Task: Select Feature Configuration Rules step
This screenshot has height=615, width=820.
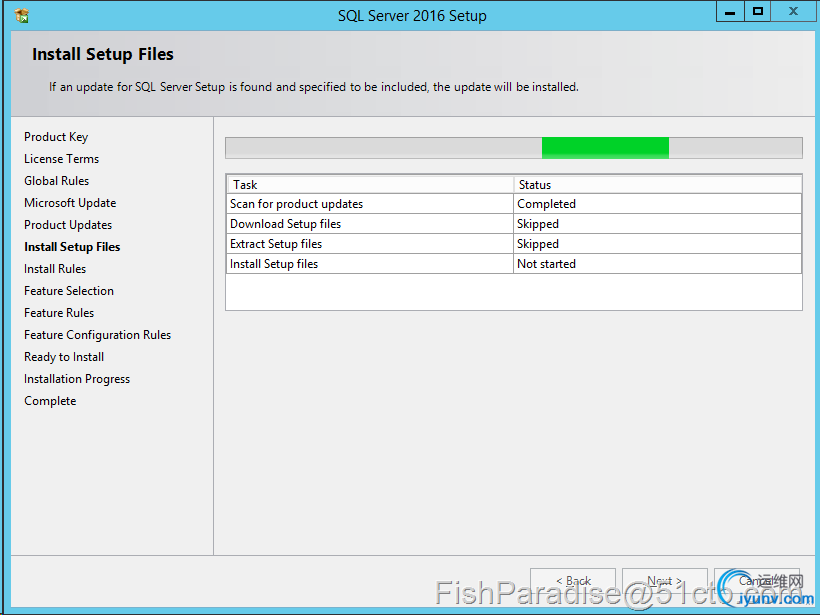Action: pos(97,335)
